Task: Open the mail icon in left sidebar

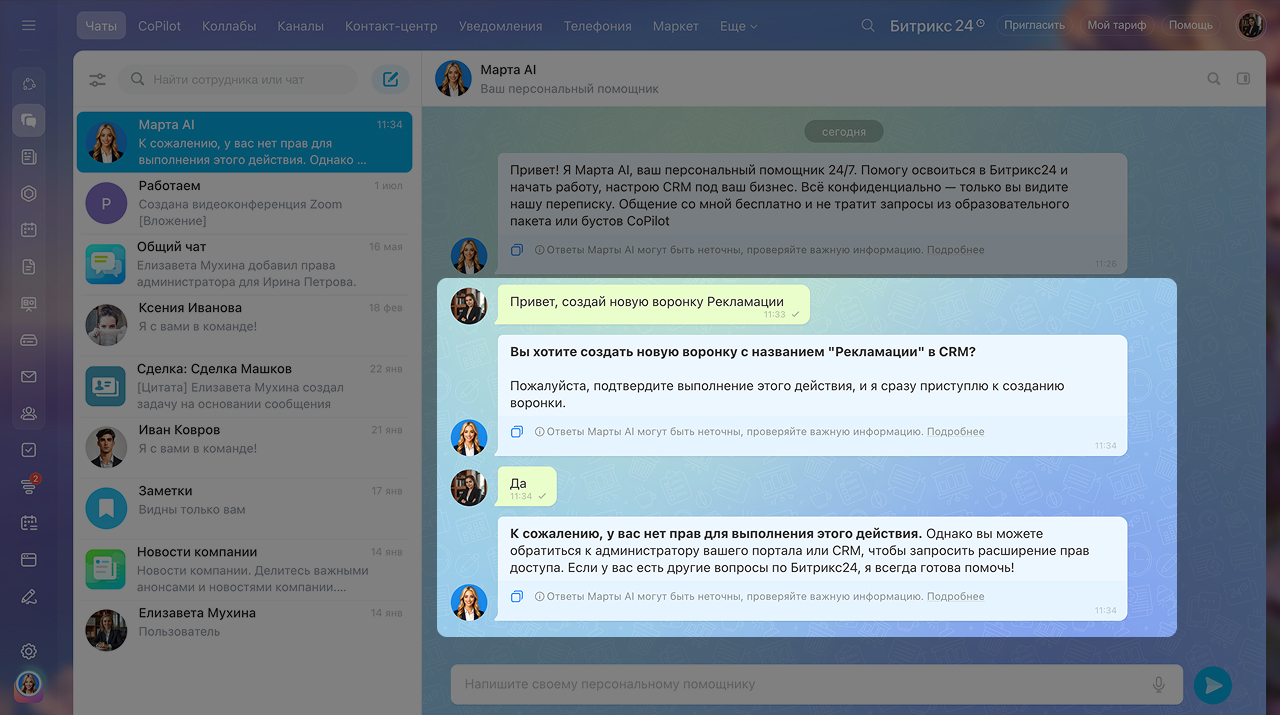Action: coord(29,377)
